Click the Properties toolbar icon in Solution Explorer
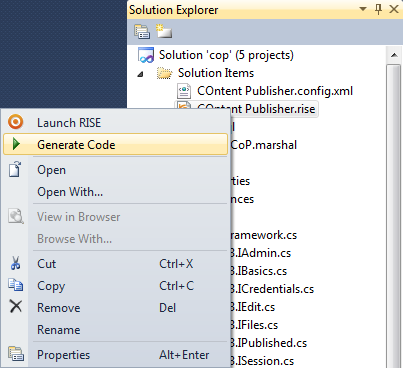The image size is (403, 368). 142,32
